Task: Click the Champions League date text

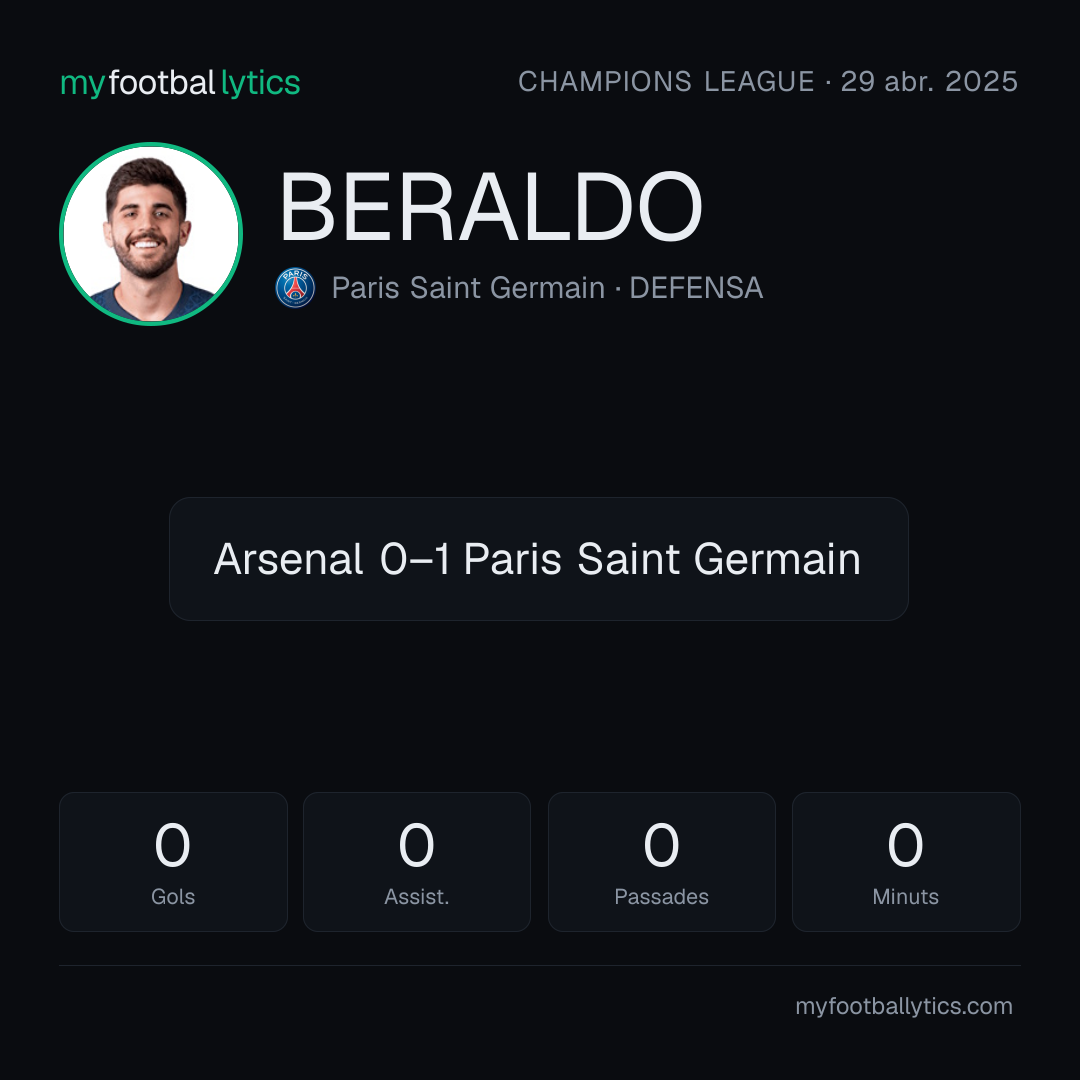Action: 768,81
